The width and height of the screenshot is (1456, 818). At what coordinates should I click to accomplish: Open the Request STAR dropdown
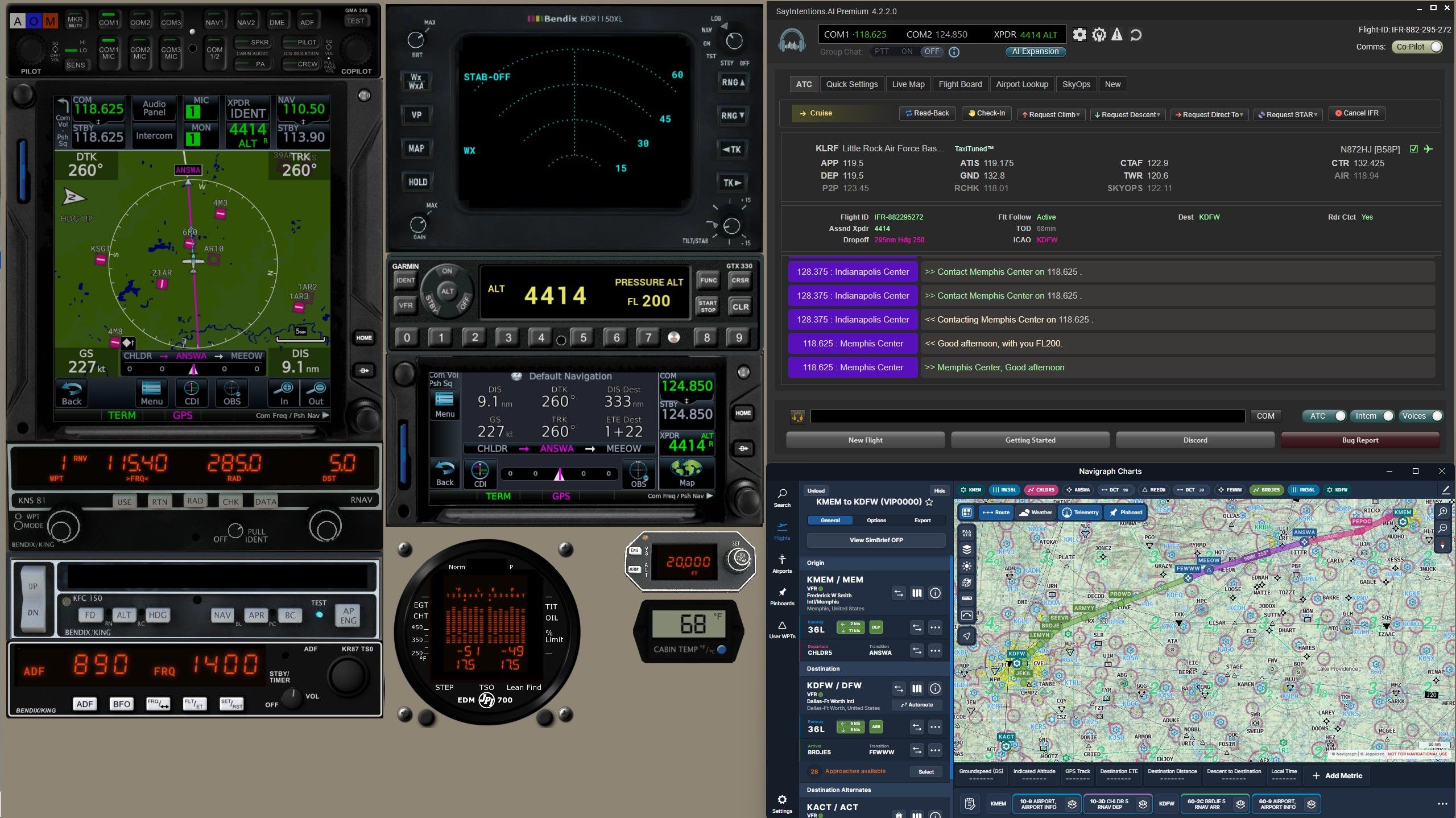point(1288,114)
